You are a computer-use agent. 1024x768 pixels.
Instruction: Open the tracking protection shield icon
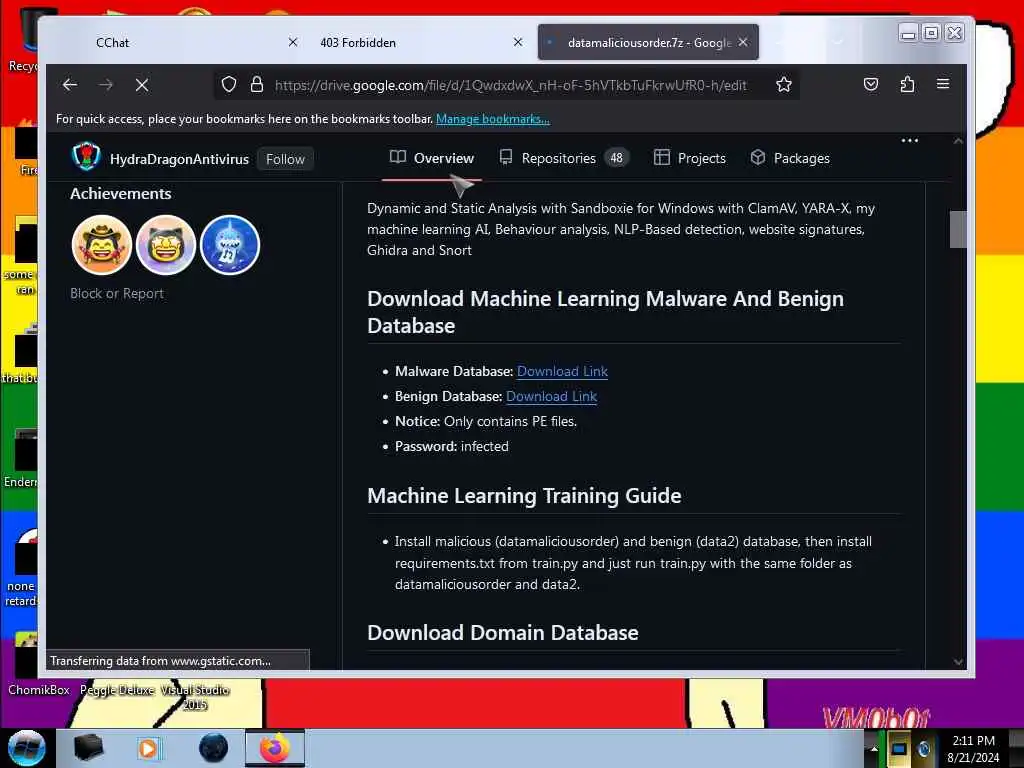(229, 85)
